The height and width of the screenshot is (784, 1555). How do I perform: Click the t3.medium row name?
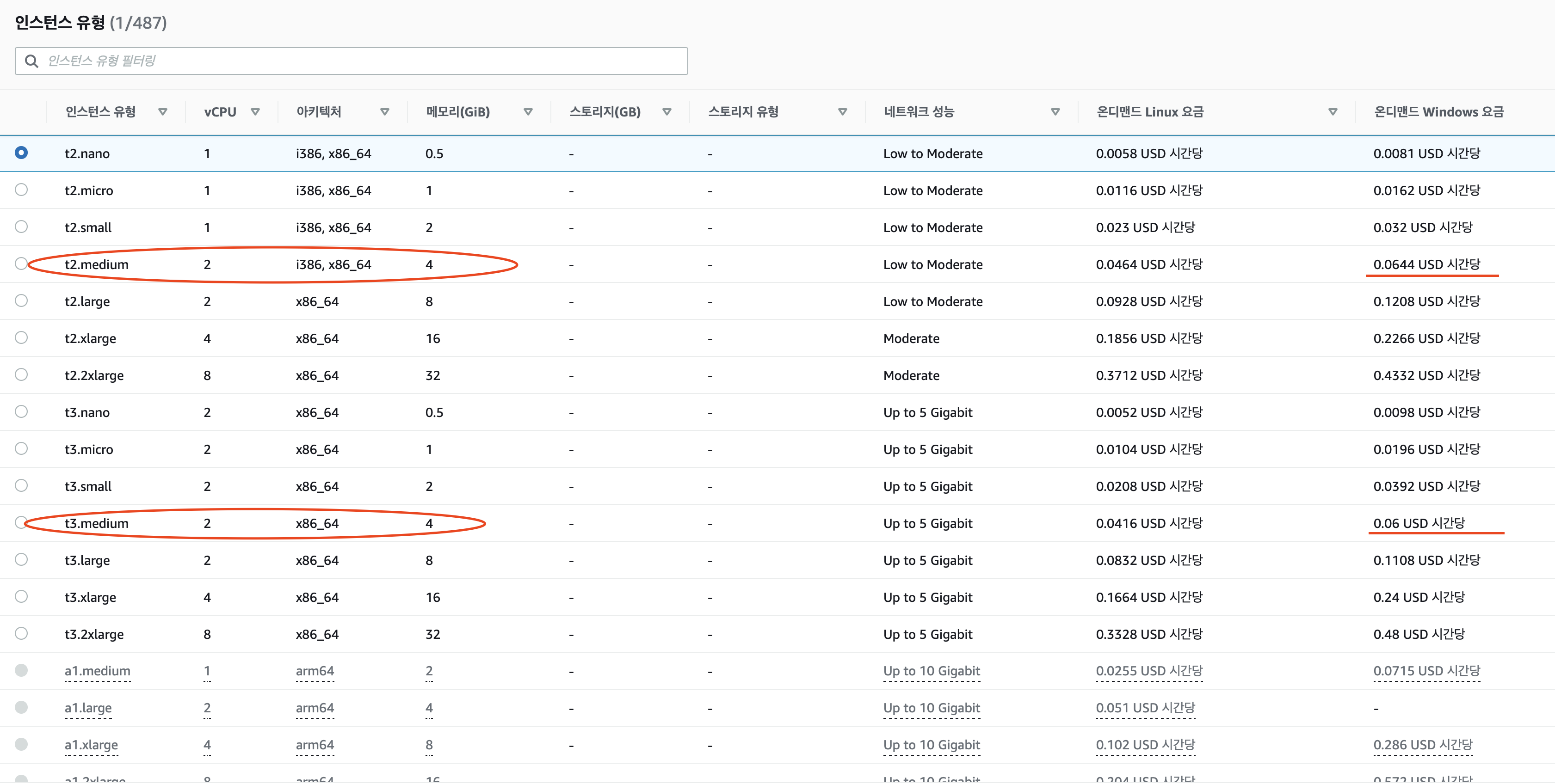(x=97, y=523)
